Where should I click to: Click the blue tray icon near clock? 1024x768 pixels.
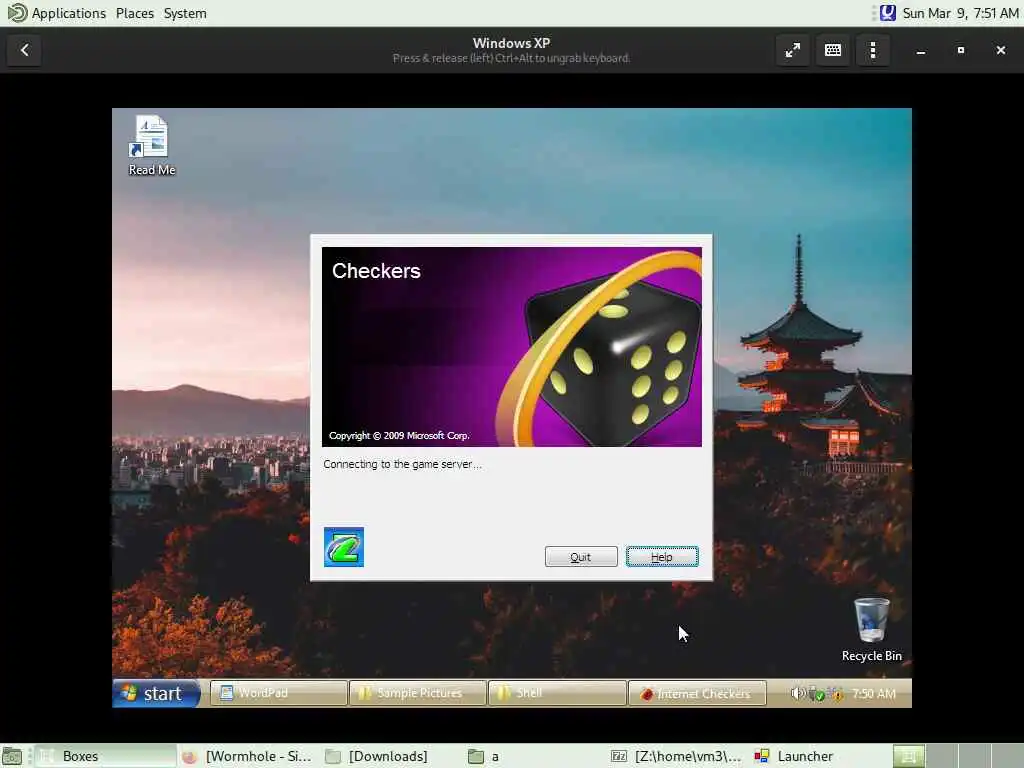click(x=887, y=13)
